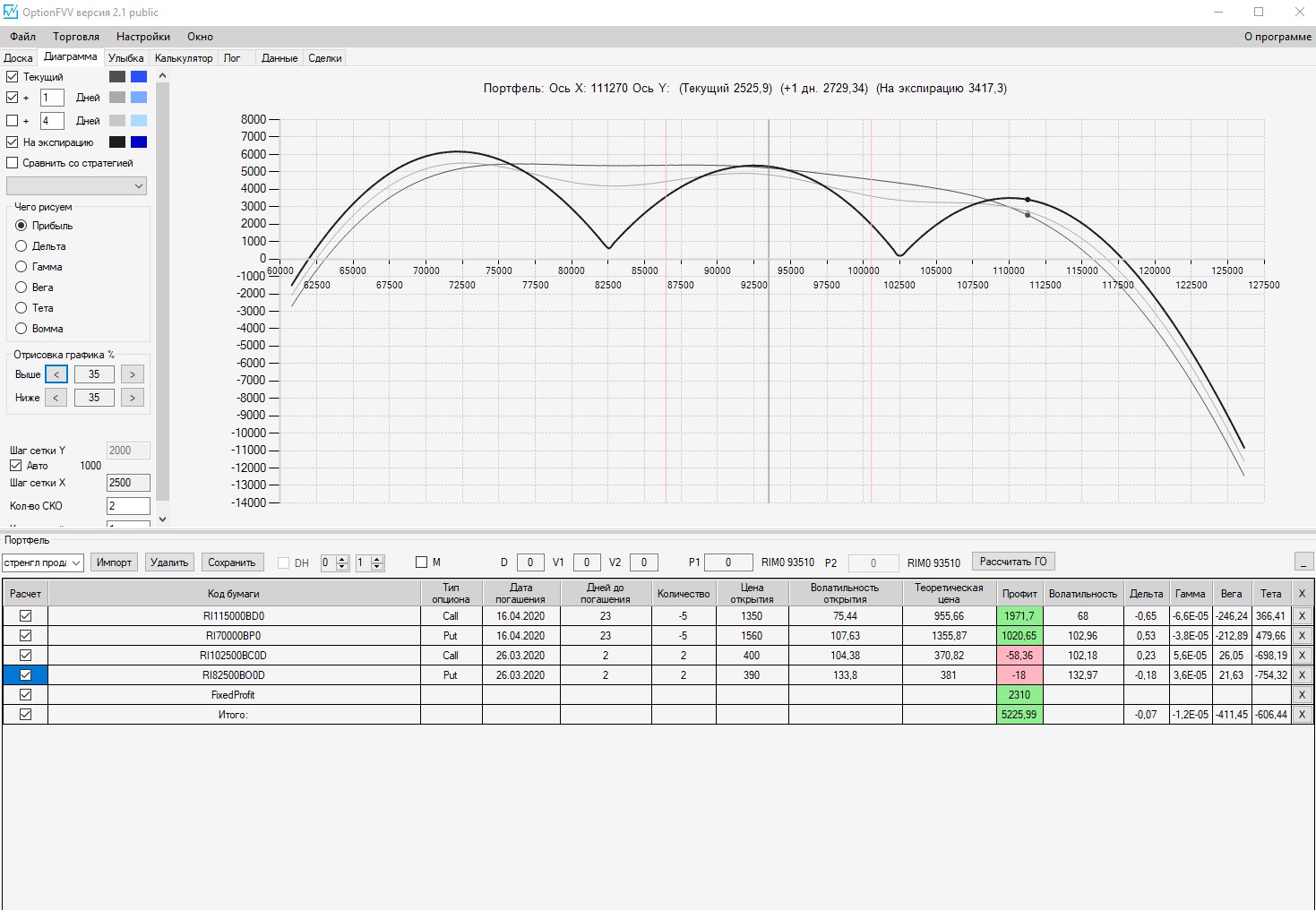Image resolution: width=1316 pixels, height=910 pixels.
Task: Click the left arrow next to Выше
Action: tap(56, 374)
